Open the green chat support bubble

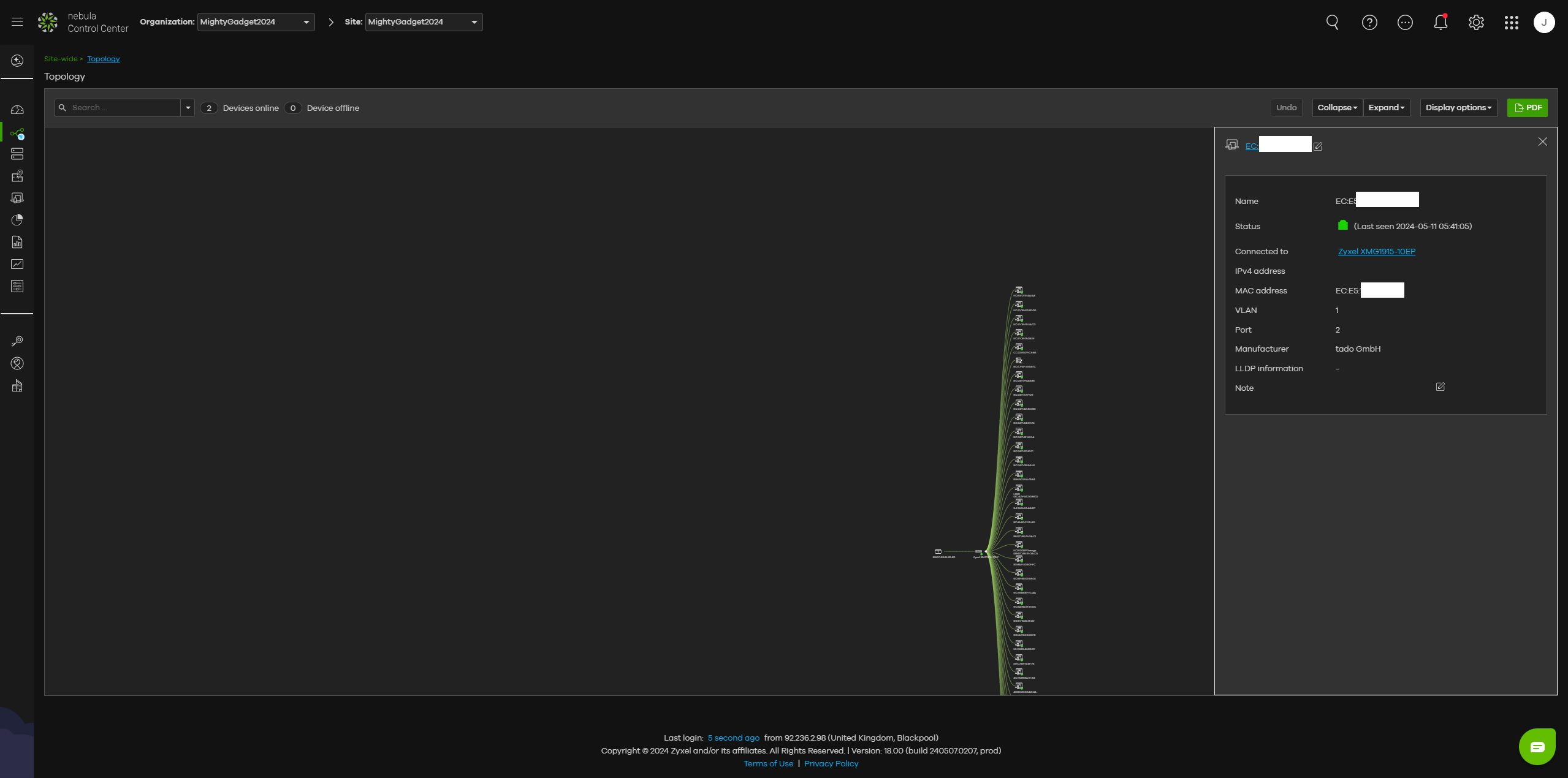pyautogui.click(x=1537, y=746)
